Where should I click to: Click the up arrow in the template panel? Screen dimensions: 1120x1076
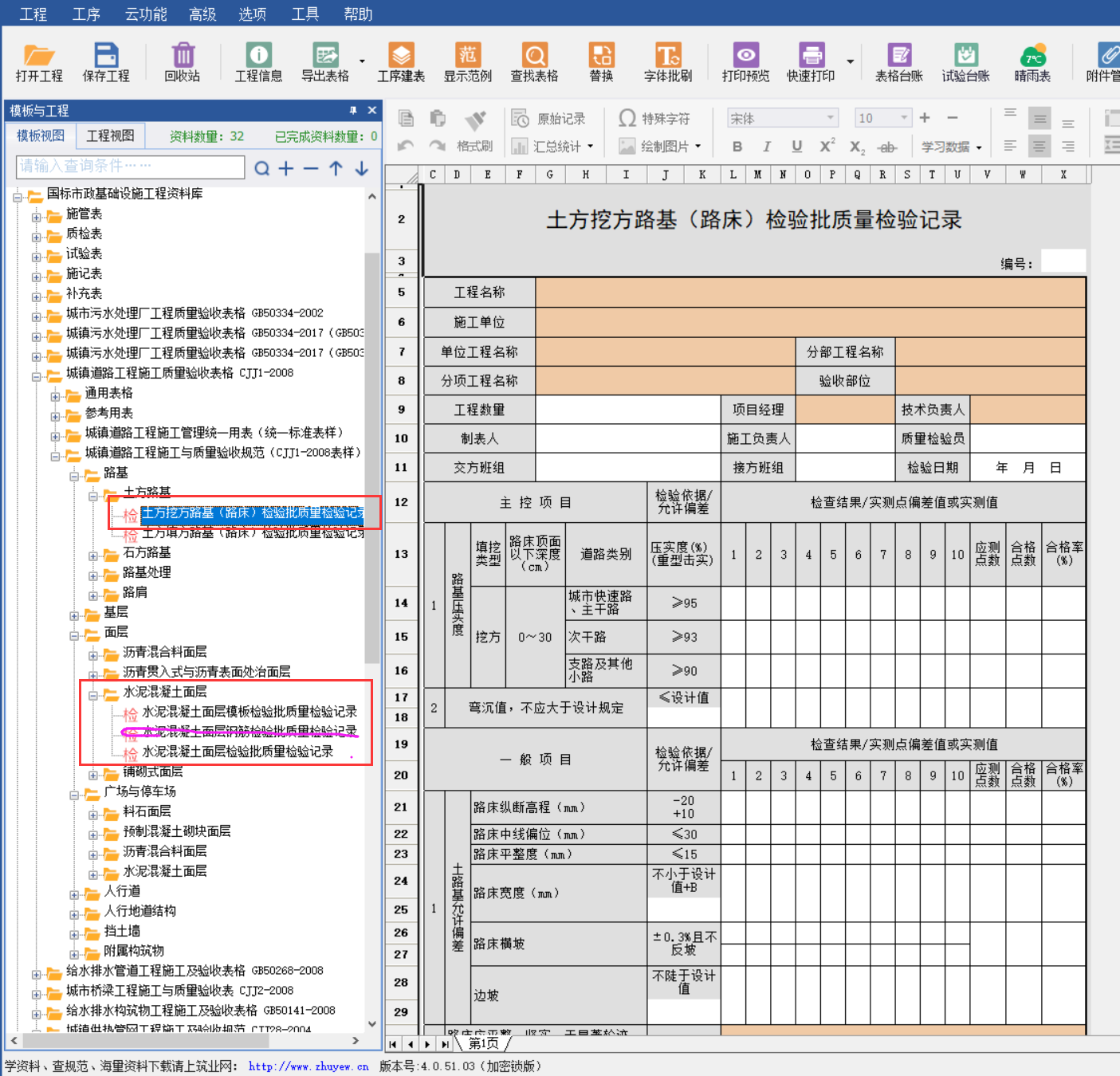point(336,168)
